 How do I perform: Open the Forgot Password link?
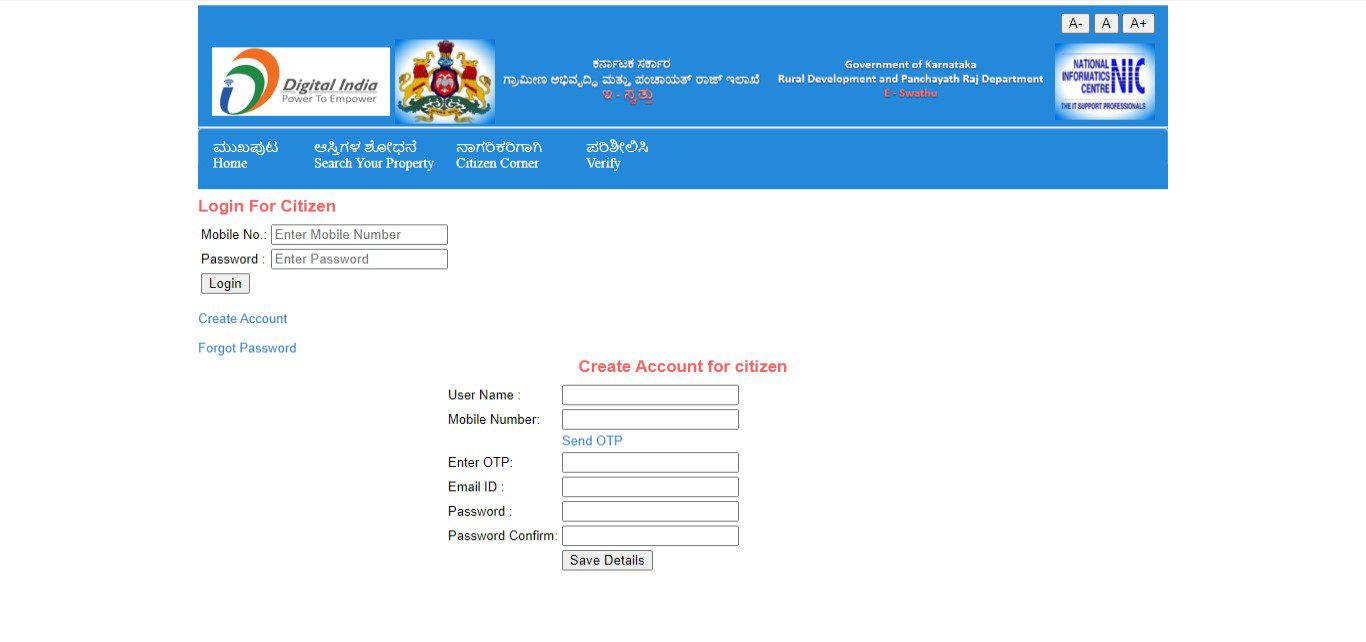pos(247,347)
